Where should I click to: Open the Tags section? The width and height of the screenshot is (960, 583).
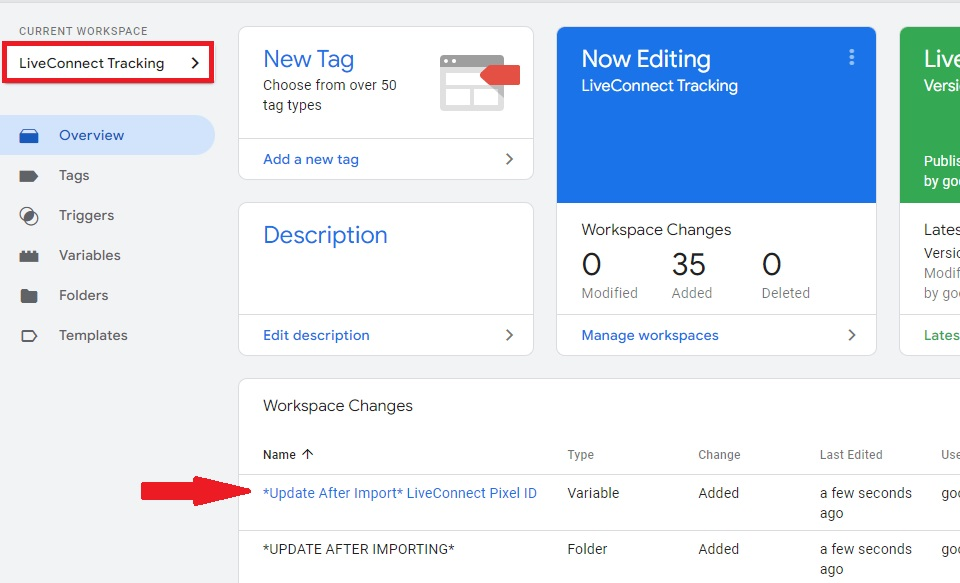74,176
